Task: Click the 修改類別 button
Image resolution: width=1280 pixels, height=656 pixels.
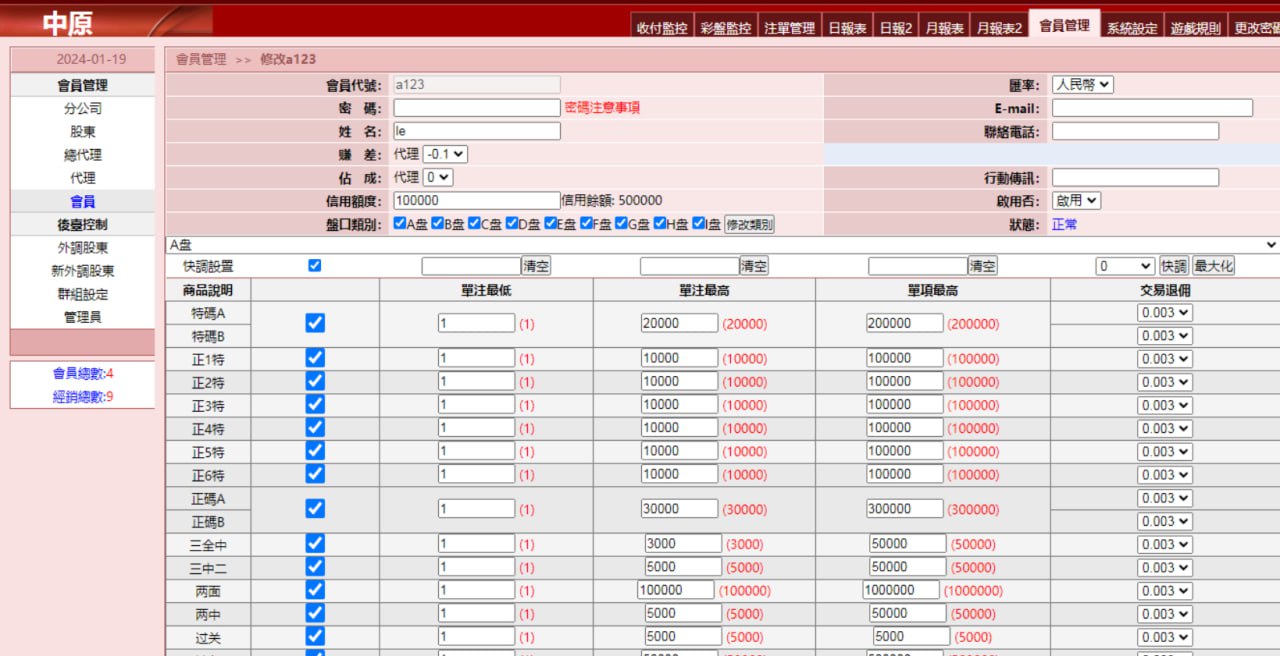Action: click(749, 224)
